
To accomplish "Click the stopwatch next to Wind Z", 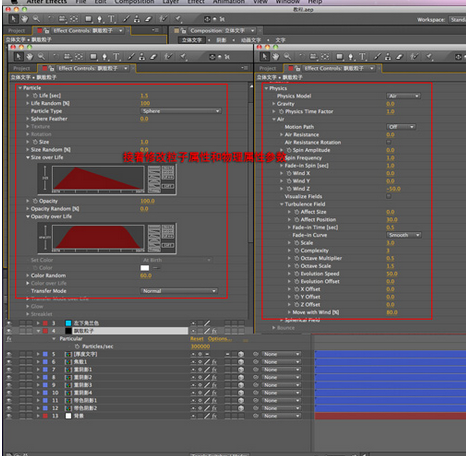I will [x=289, y=189].
